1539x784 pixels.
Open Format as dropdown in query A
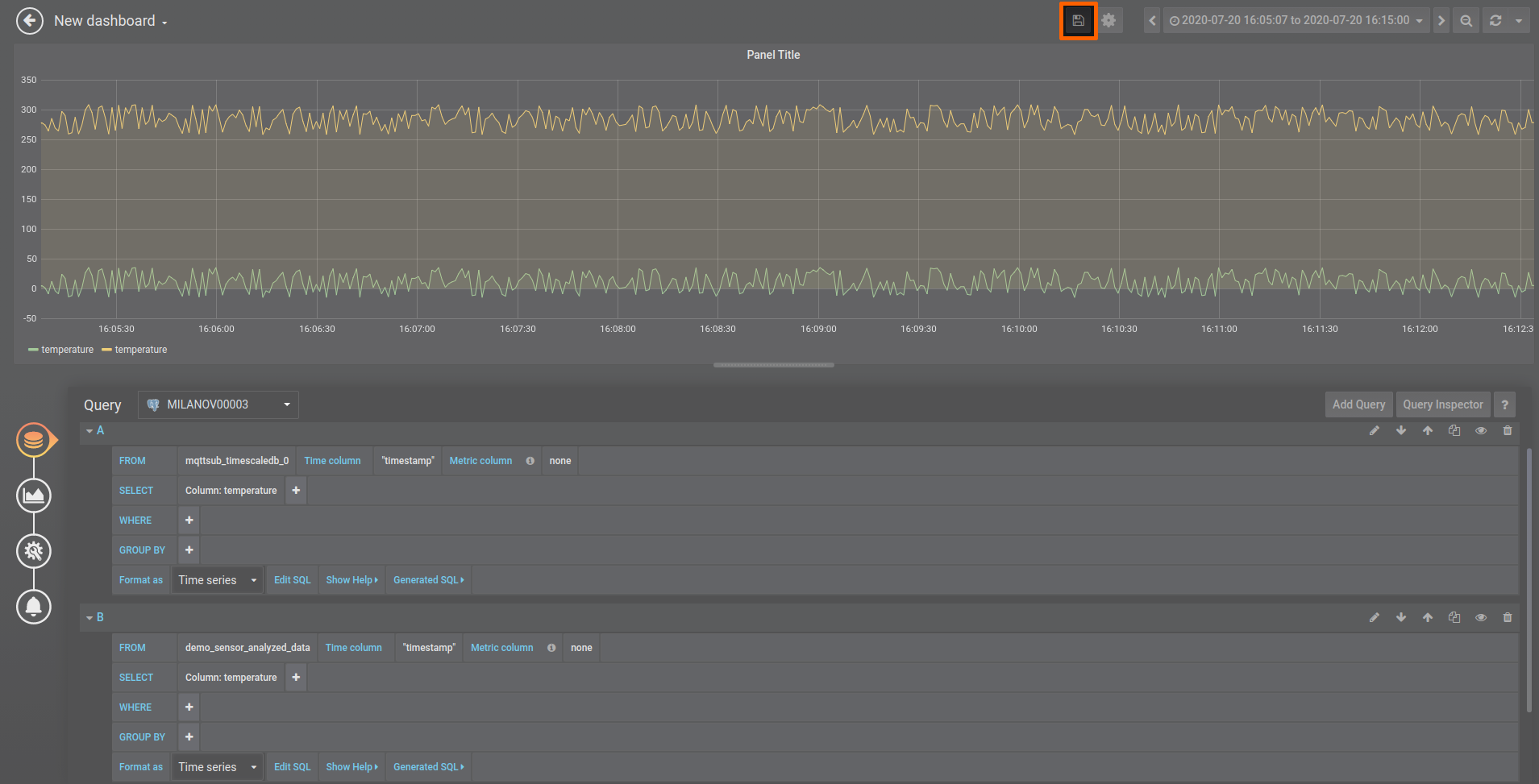pos(218,580)
